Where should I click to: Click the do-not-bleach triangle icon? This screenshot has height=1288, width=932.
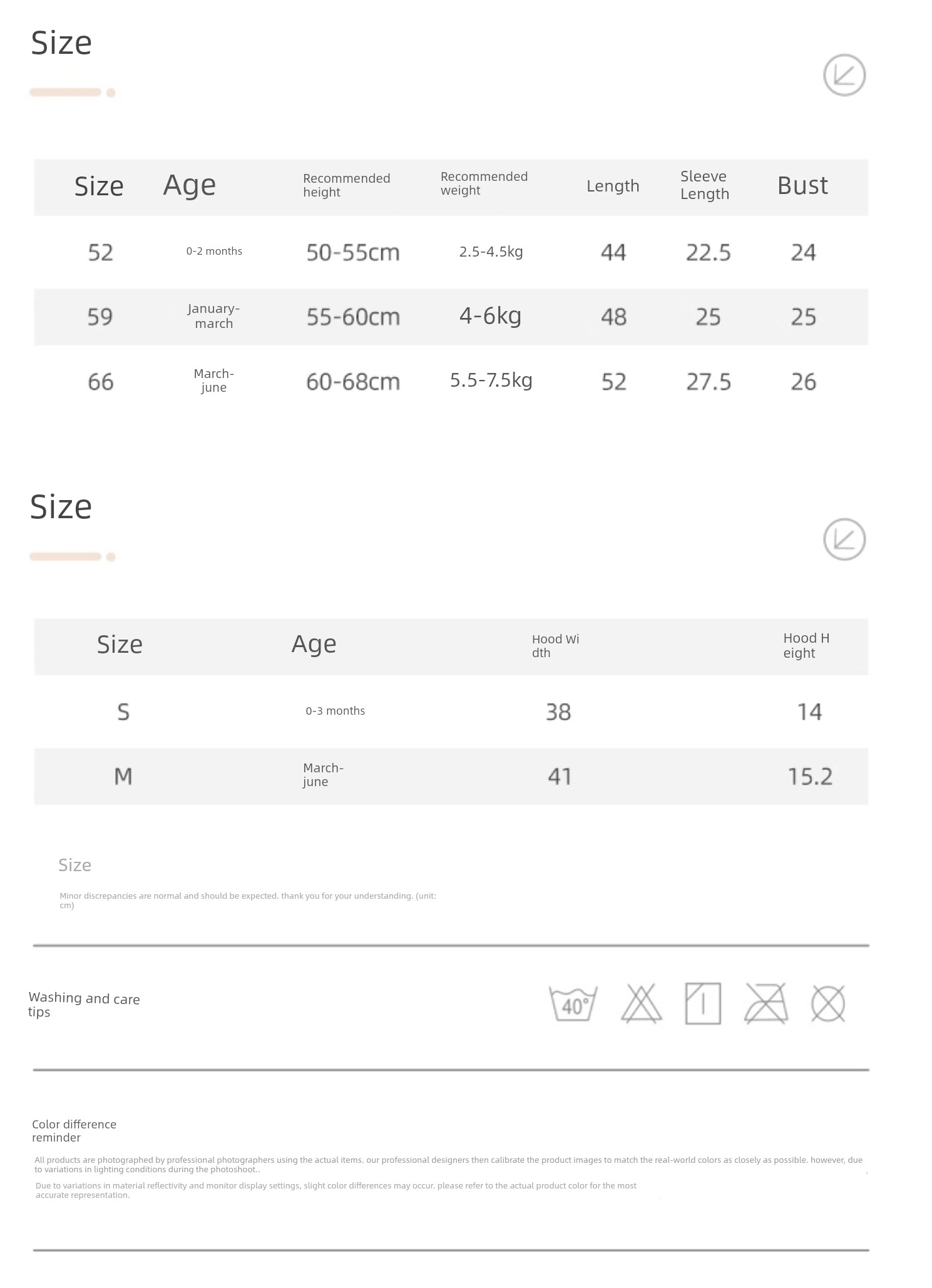641,1004
